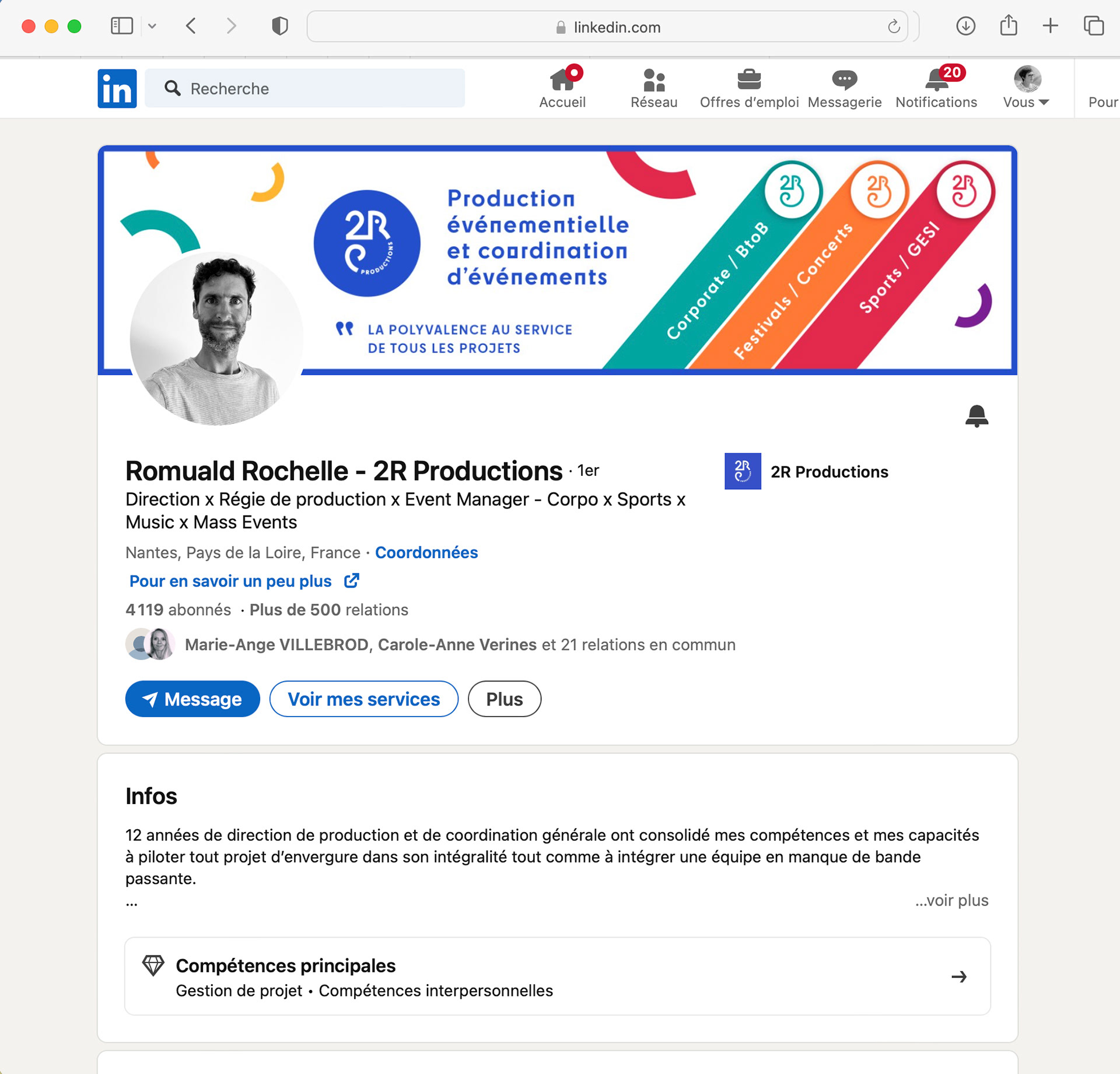Expand Infos with voir plus
1120x1074 pixels.
pyautogui.click(x=951, y=900)
